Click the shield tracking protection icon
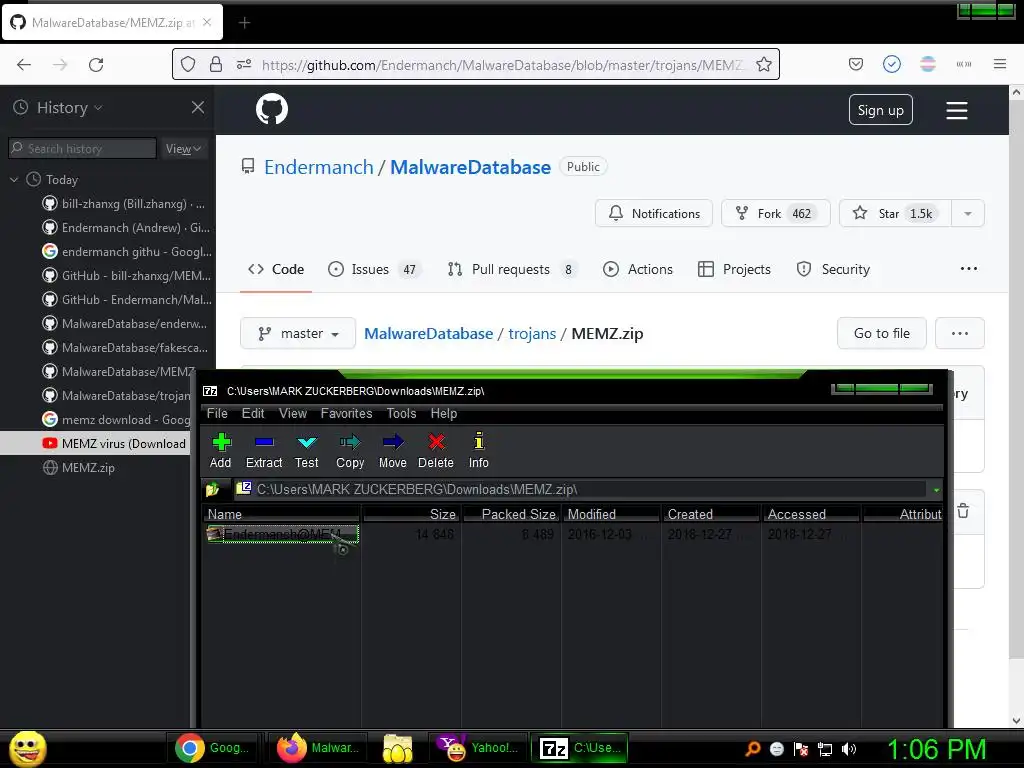Image resolution: width=1024 pixels, height=768 pixels. click(x=188, y=64)
